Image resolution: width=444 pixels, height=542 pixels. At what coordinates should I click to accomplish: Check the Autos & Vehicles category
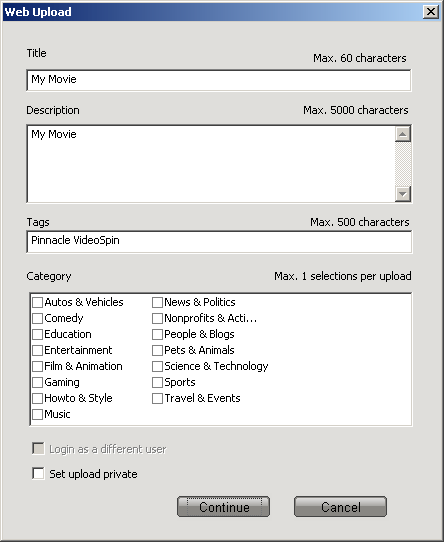click(37, 302)
